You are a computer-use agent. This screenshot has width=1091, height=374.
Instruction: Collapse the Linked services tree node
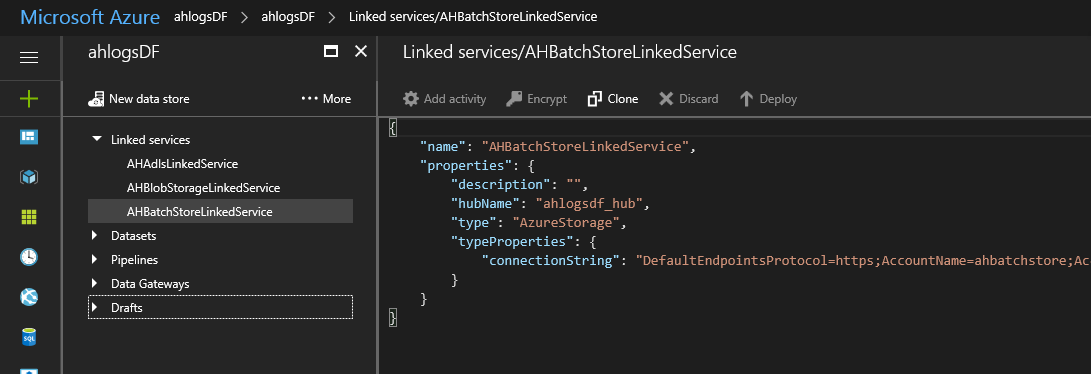click(x=96, y=140)
